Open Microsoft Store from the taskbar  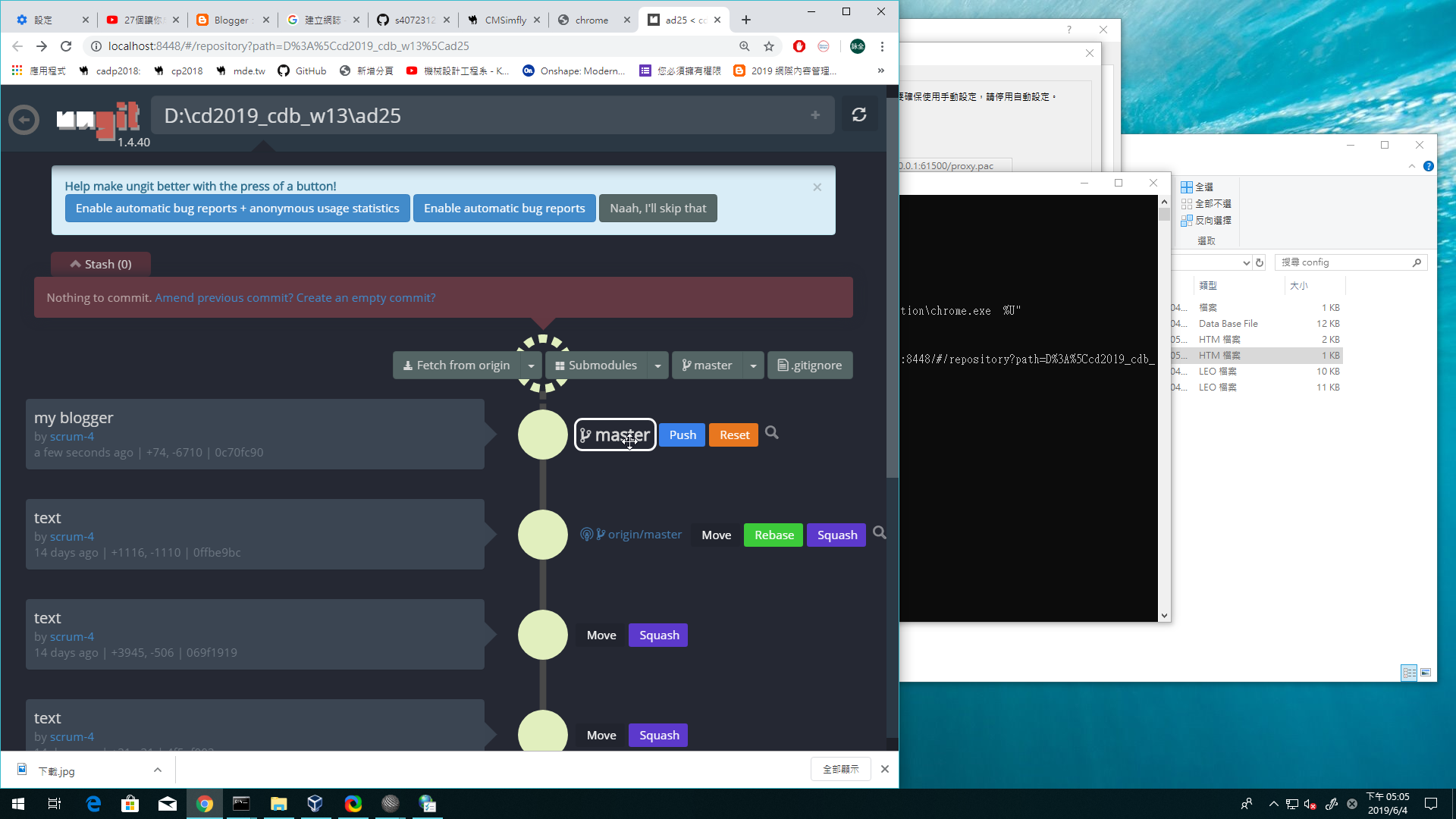[130, 804]
